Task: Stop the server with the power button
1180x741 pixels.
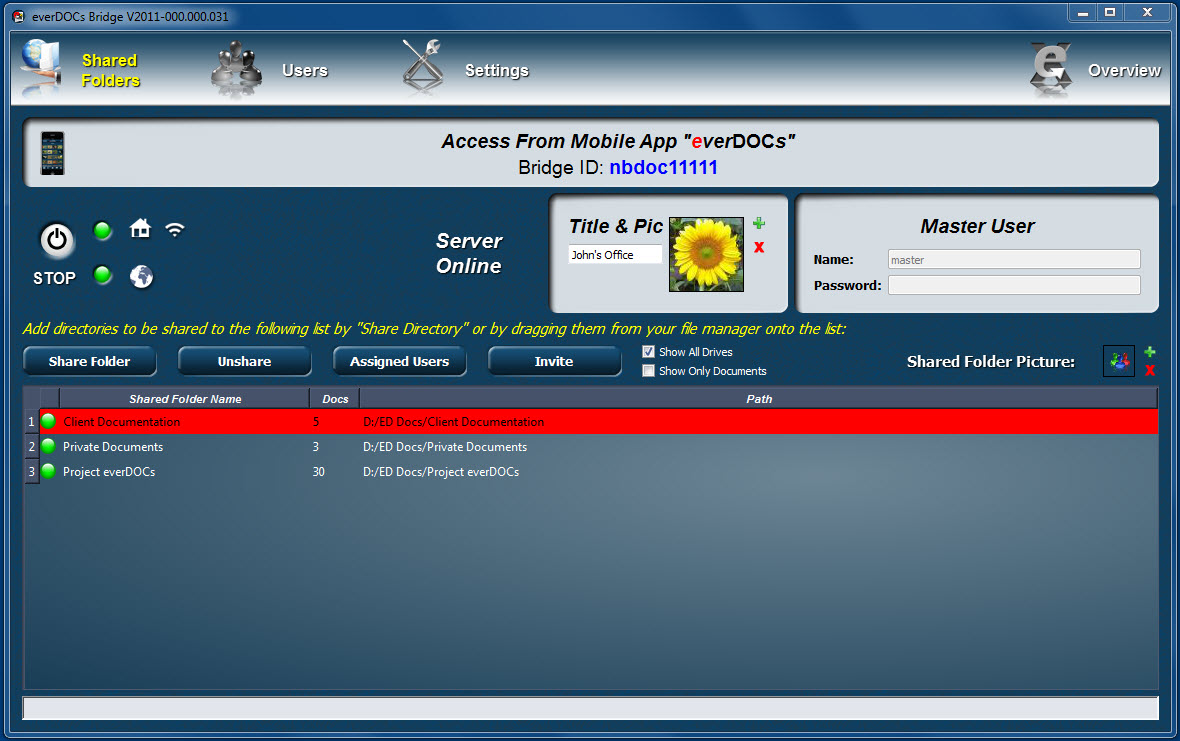Action: pyautogui.click(x=56, y=240)
